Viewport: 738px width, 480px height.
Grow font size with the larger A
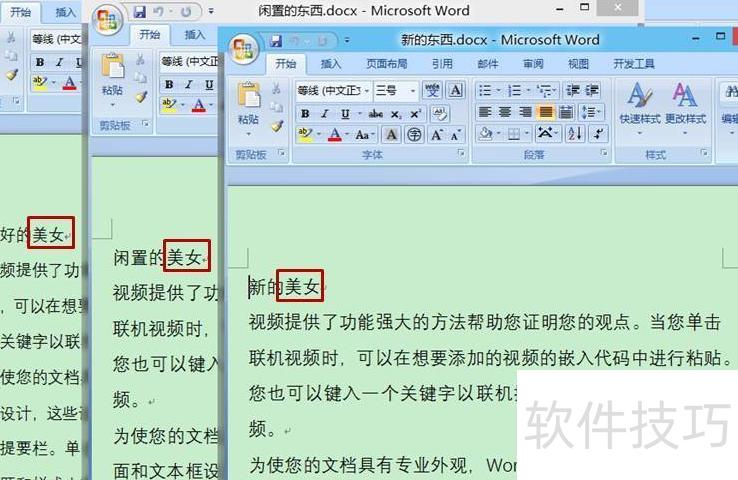click(x=437, y=135)
